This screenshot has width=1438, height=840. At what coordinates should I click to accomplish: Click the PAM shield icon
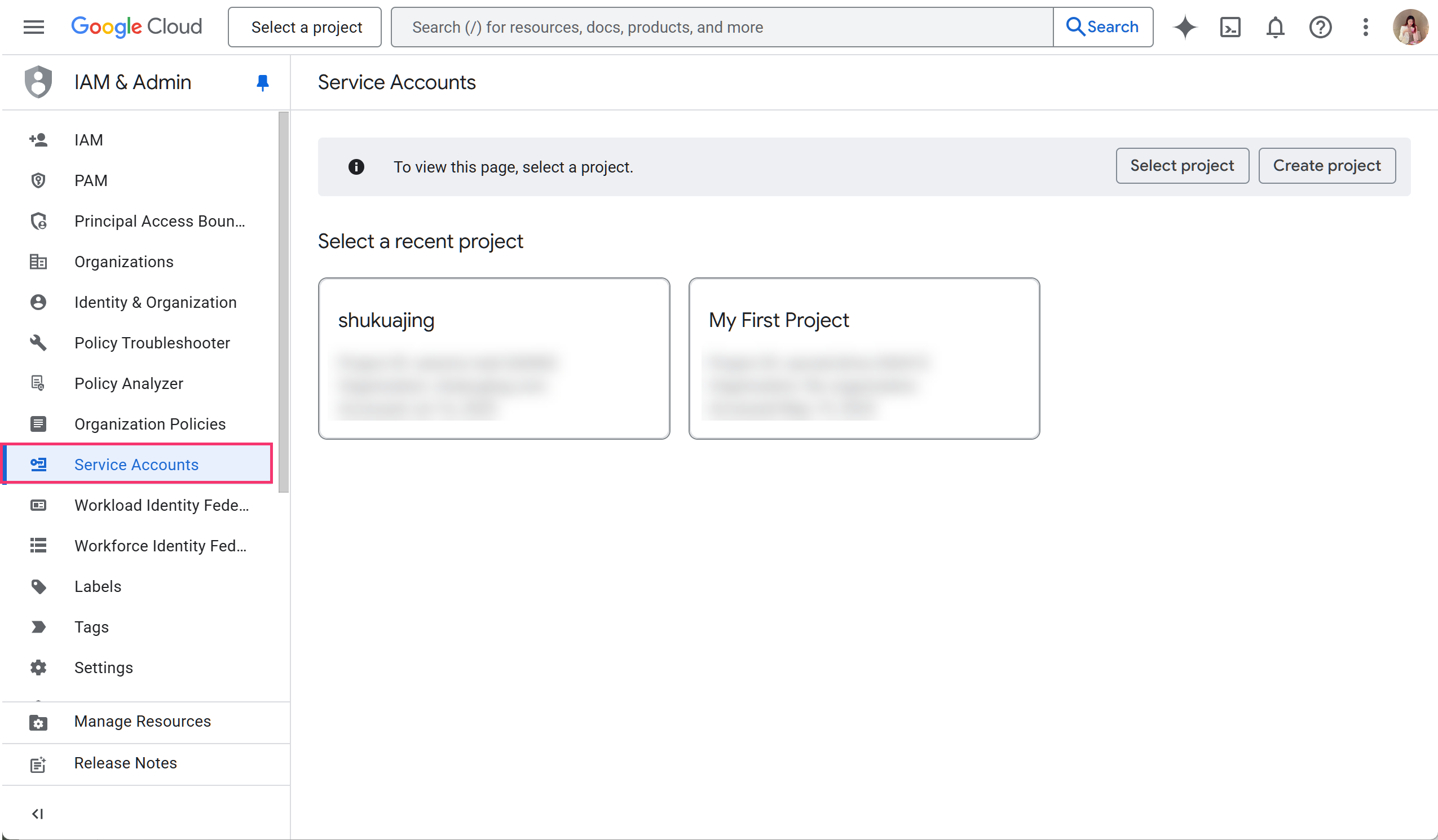pos(38,180)
